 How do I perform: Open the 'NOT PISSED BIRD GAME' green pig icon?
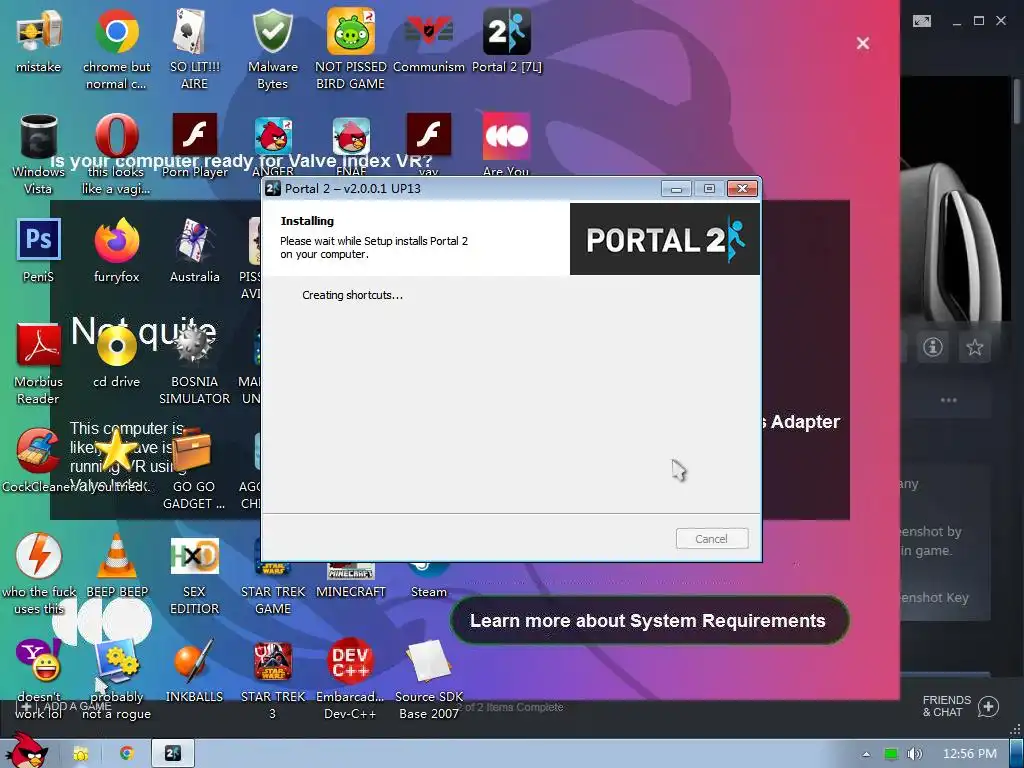(x=351, y=32)
